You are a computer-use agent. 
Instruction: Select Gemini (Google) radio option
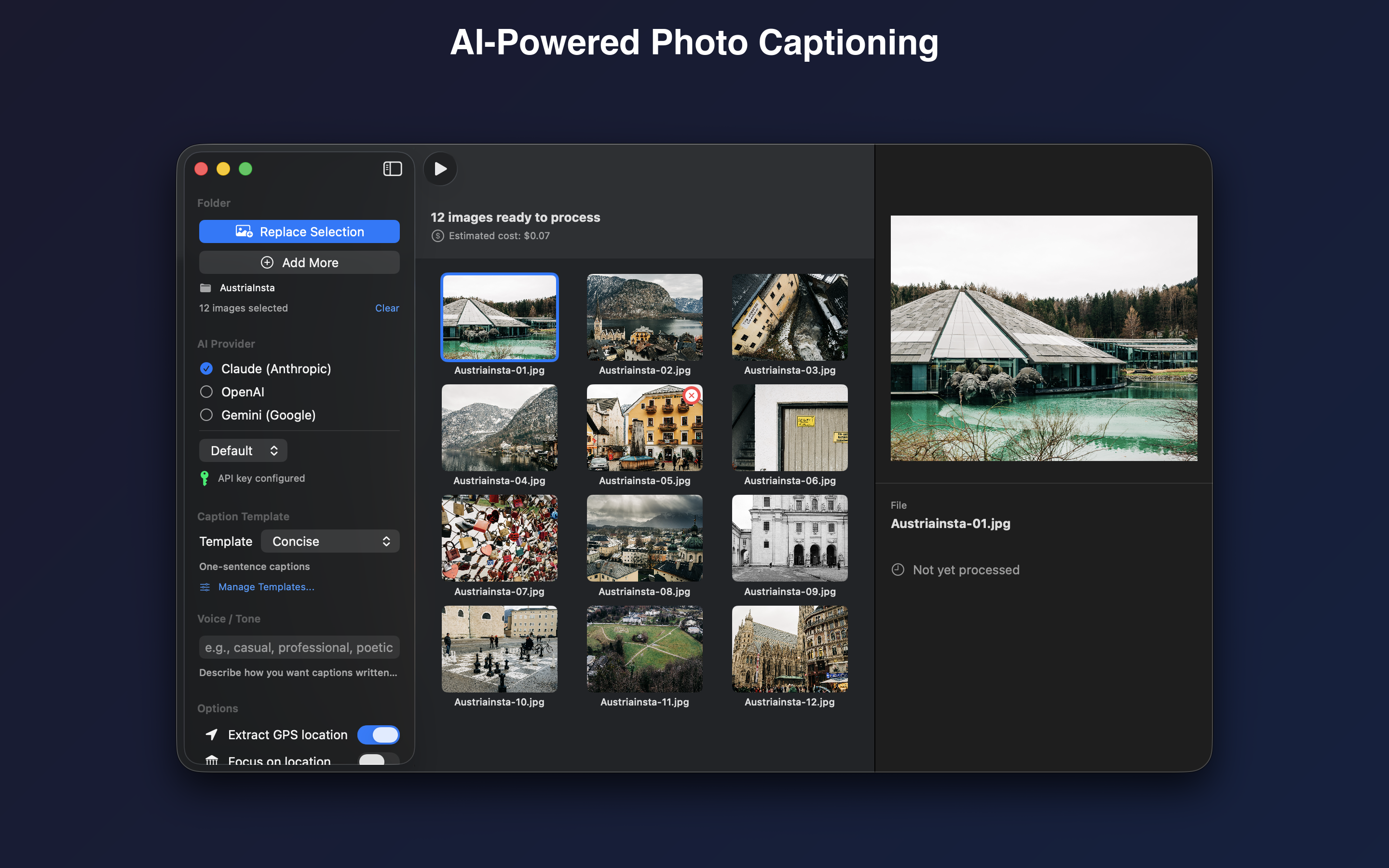[x=206, y=415]
